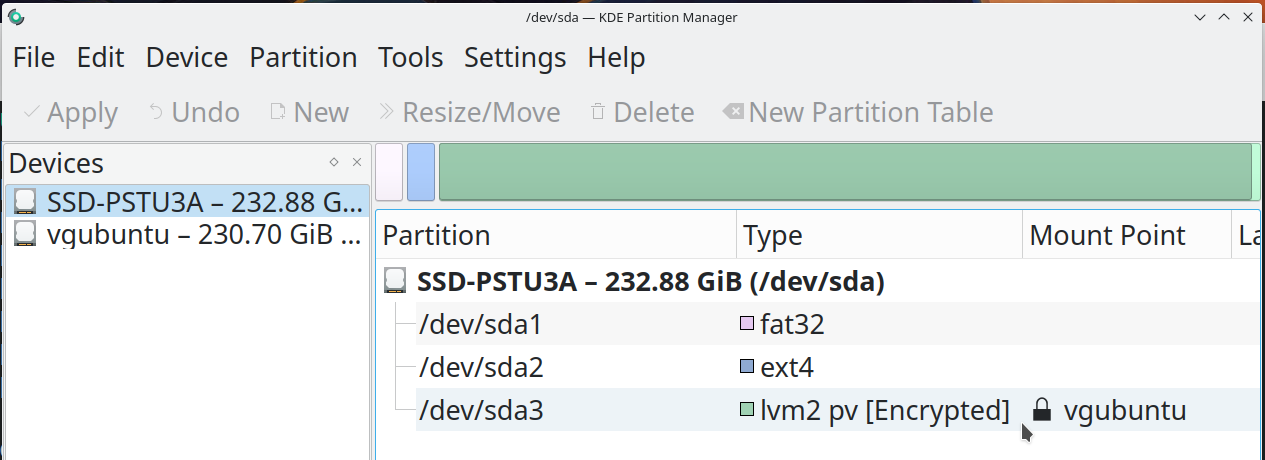Click the blue sda2 block in partition graph
Viewport: 1265px width, 460px height.
coord(421,172)
